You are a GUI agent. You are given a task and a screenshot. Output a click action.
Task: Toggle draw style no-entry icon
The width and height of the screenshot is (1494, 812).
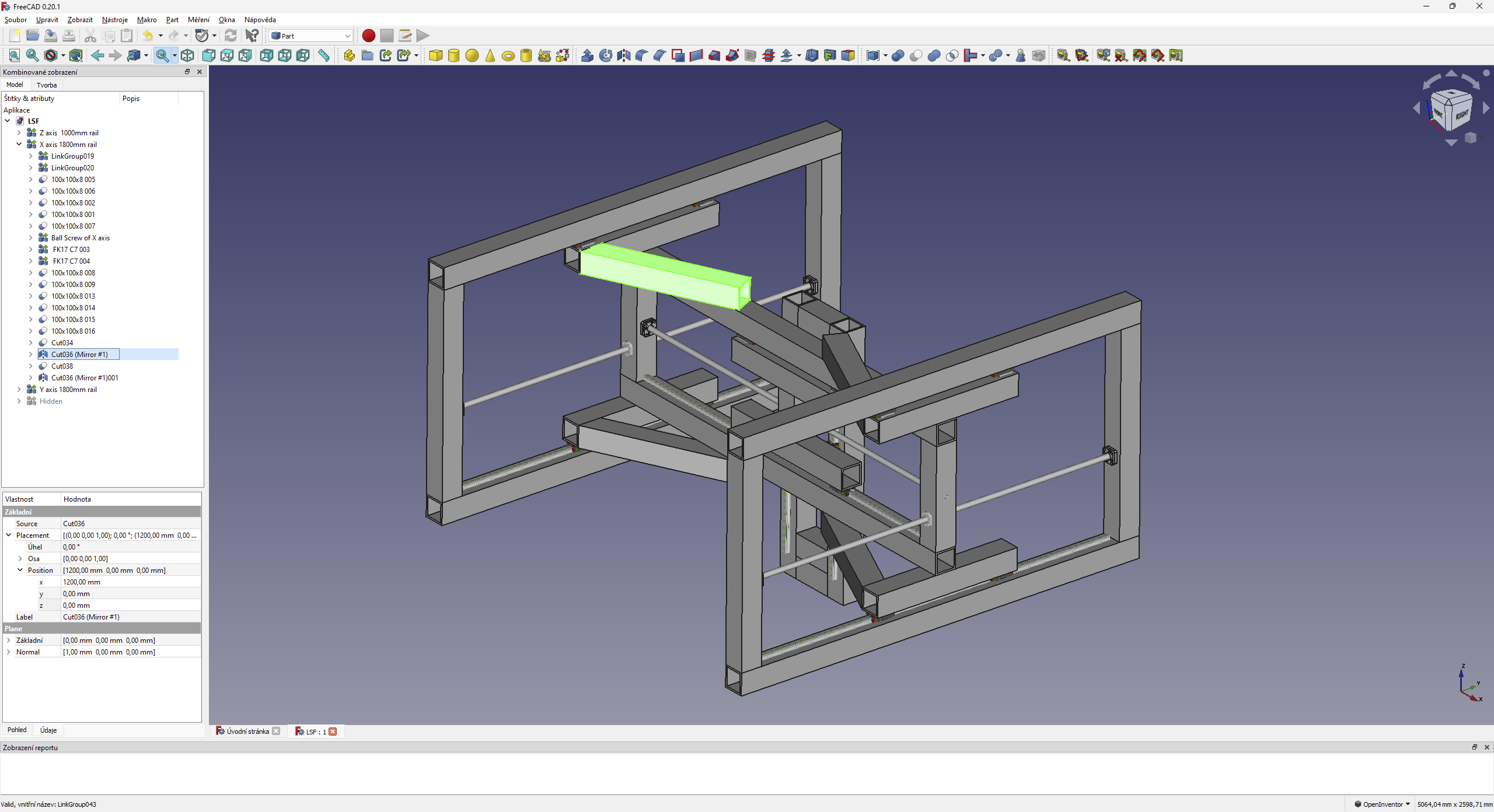(51, 55)
